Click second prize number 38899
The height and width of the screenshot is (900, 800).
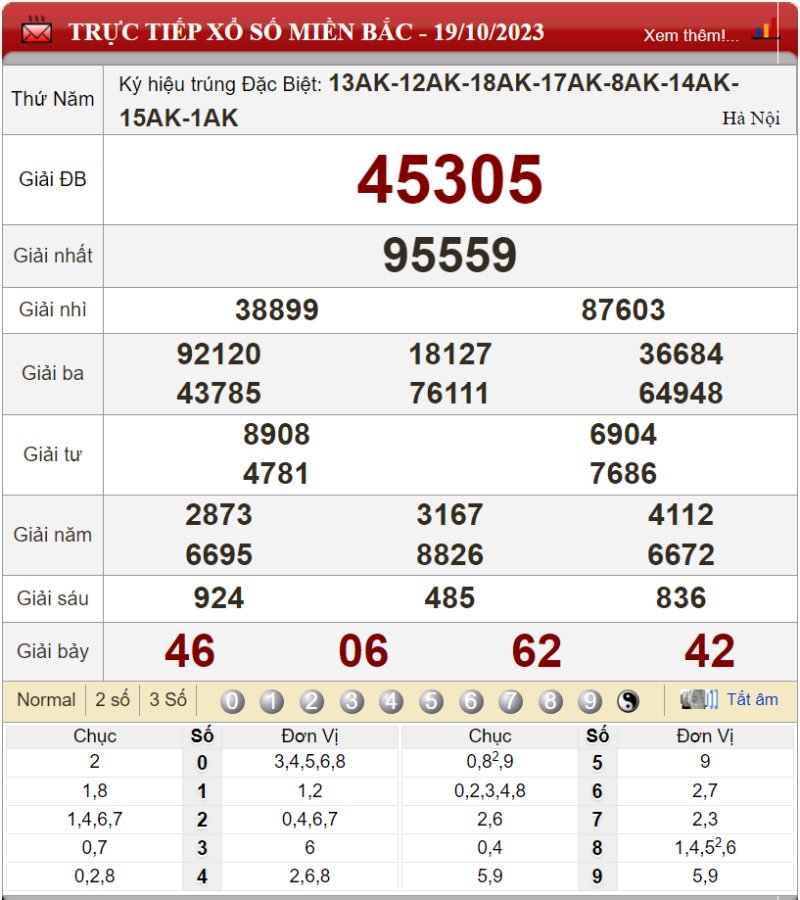[277, 310]
